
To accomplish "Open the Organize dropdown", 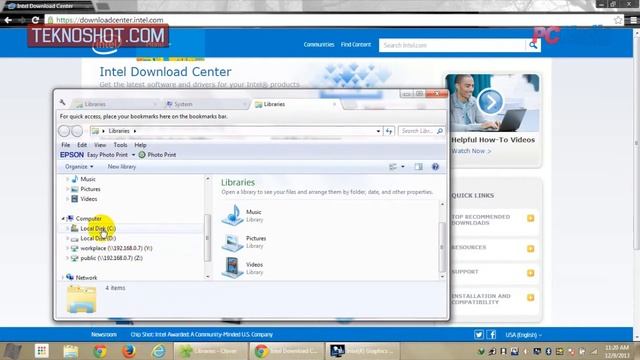I will click(x=79, y=167).
